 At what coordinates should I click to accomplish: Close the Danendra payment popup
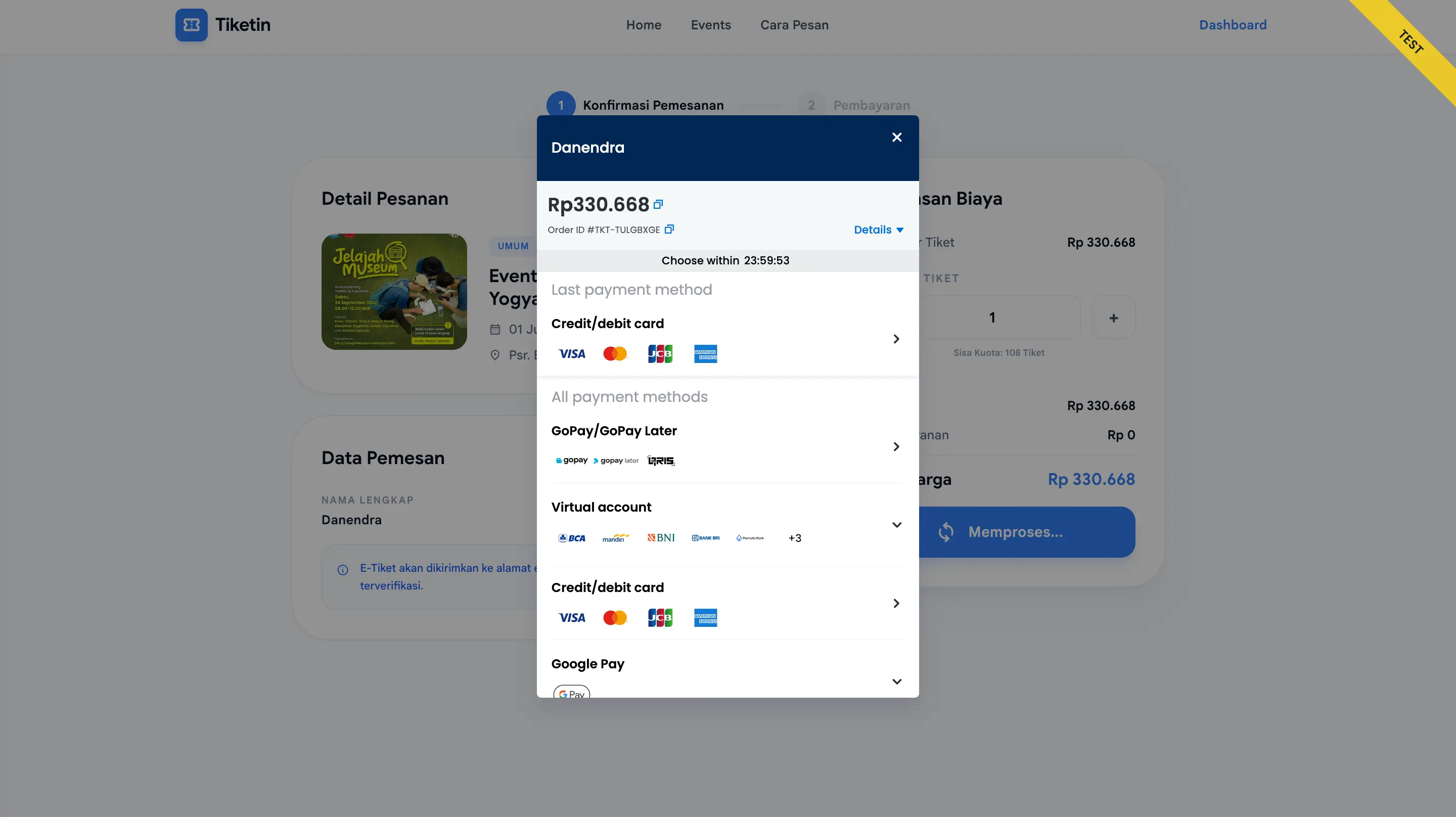pyautogui.click(x=896, y=138)
